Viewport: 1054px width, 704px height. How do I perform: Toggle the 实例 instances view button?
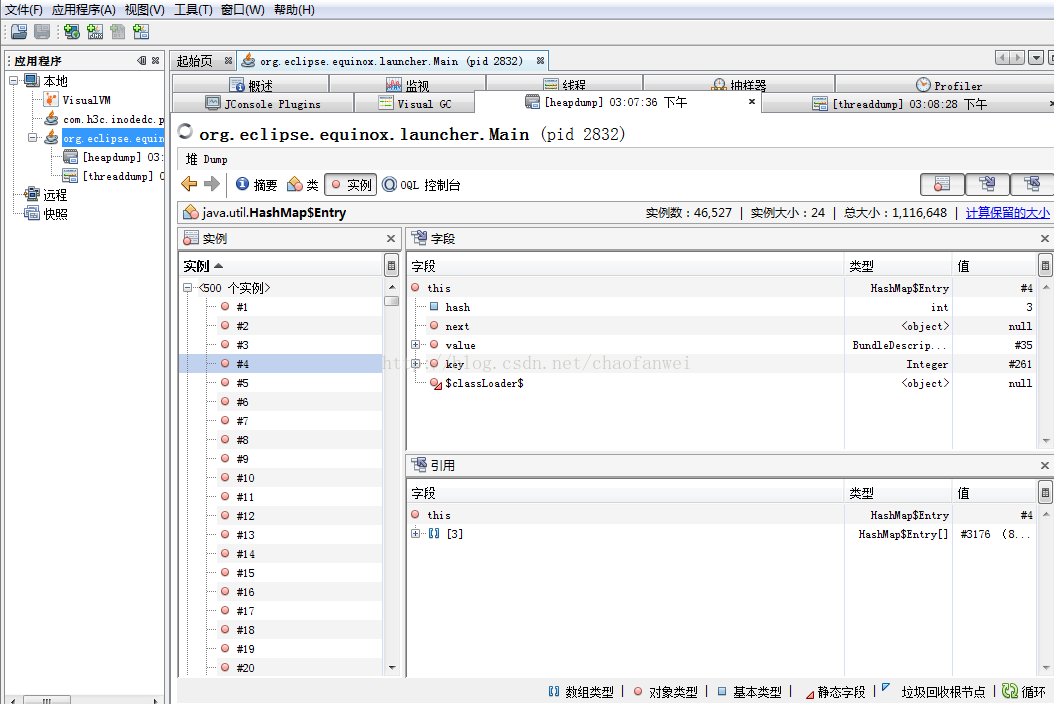click(x=350, y=185)
